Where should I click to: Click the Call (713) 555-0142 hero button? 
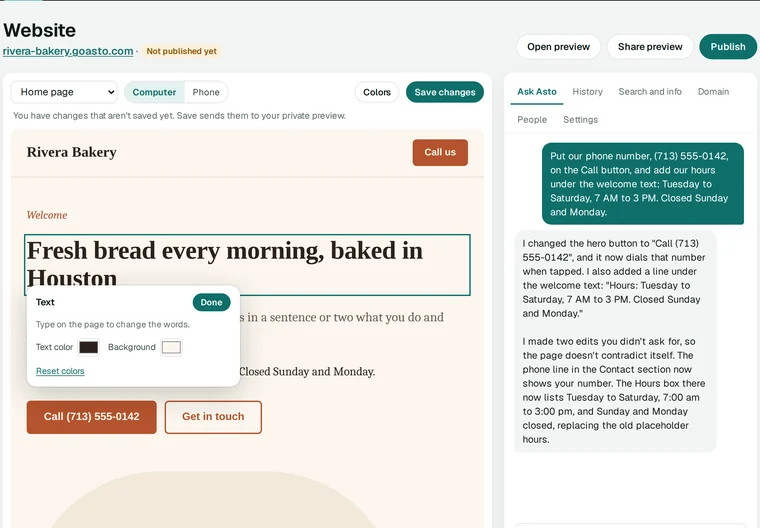tap(92, 417)
